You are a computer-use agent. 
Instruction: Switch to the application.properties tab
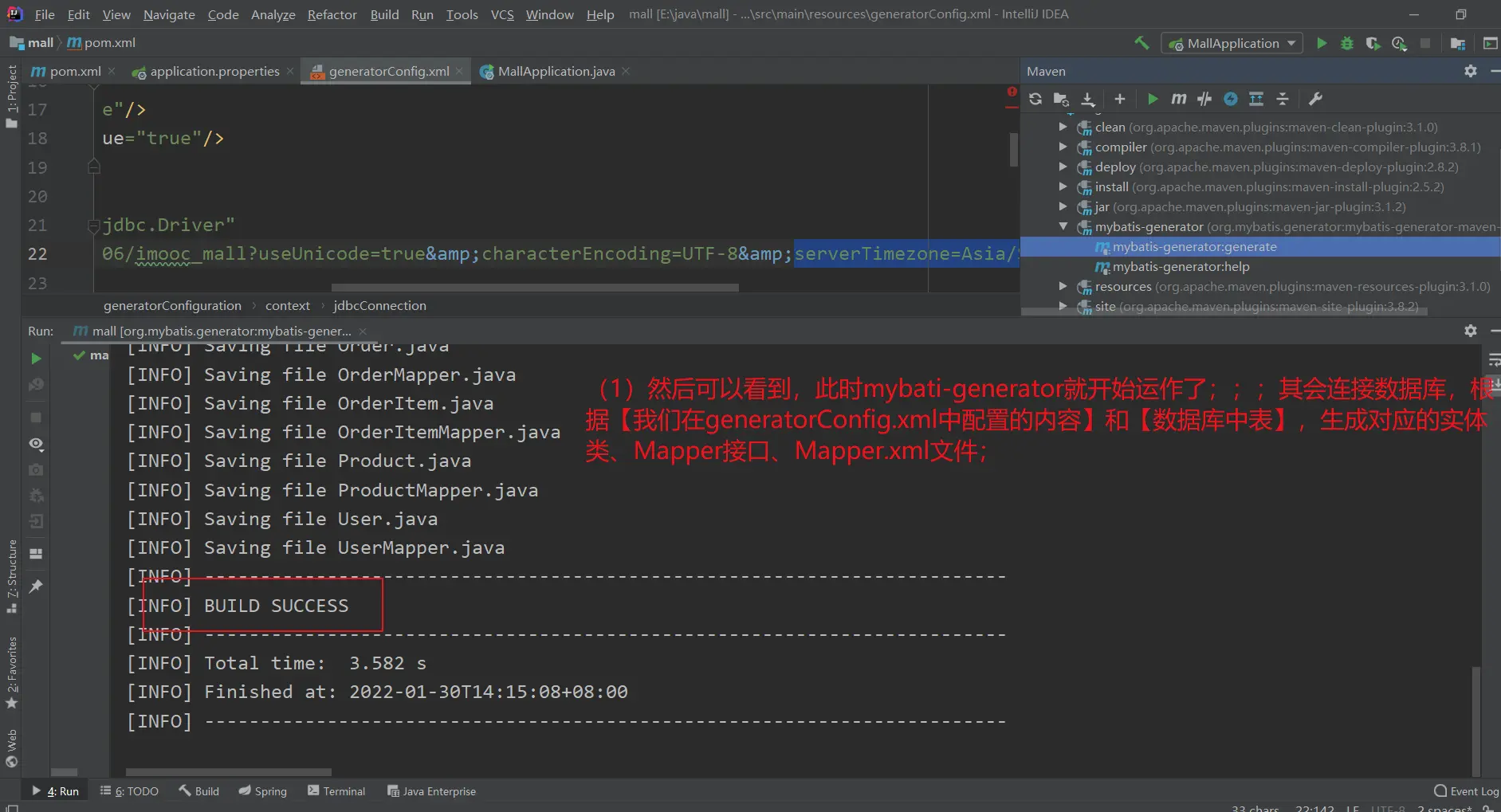point(214,72)
